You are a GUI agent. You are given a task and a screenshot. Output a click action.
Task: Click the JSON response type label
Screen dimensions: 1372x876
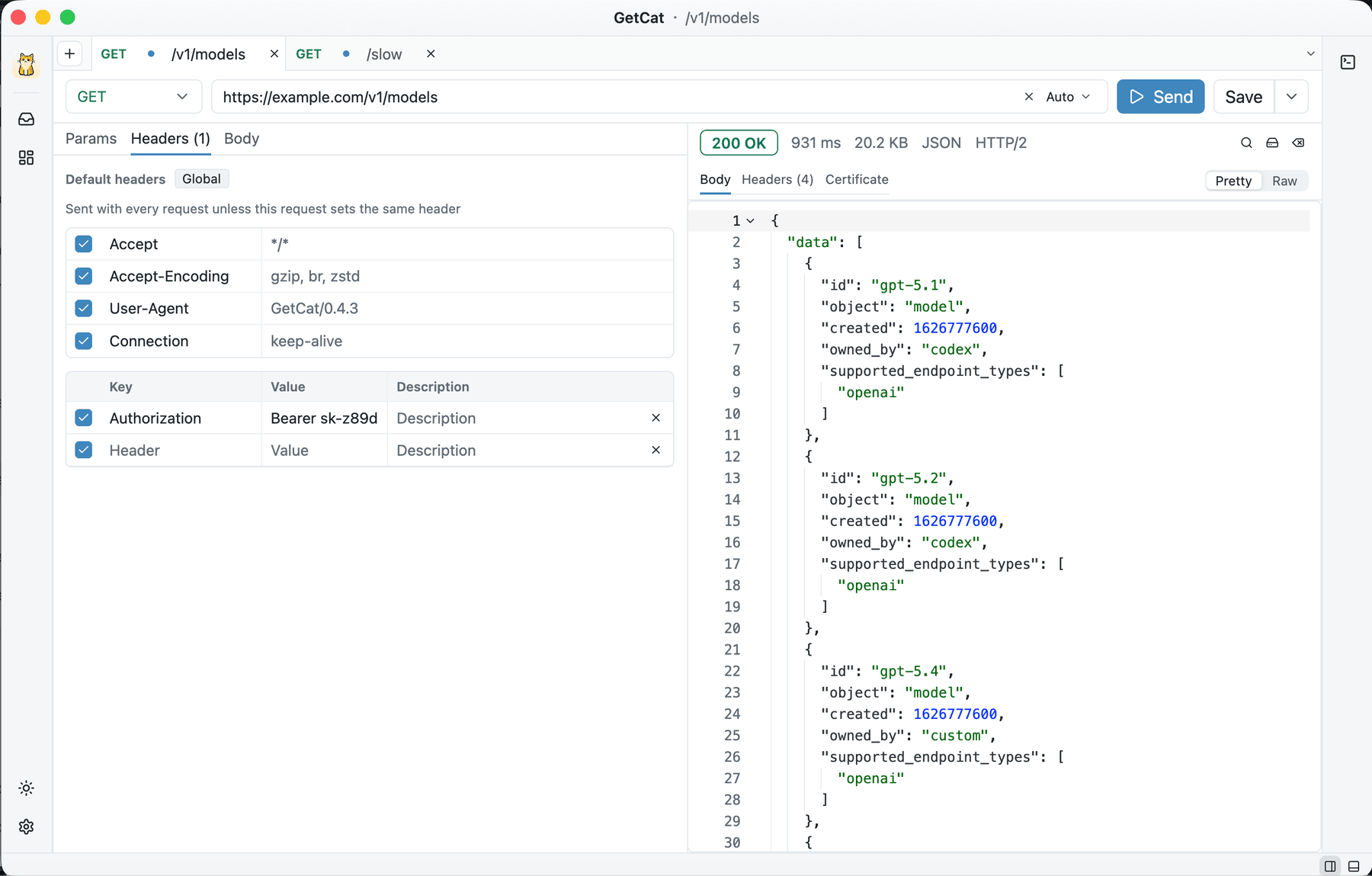click(x=941, y=143)
